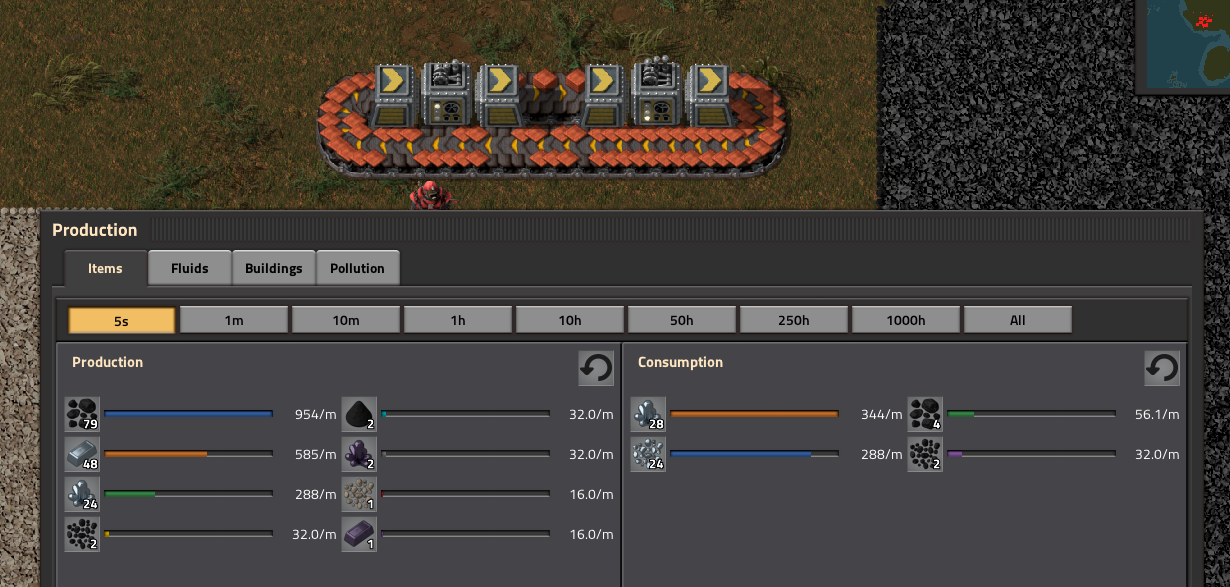Image resolution: width=1230 pixels, height=587 pixels.
Task: Select the gravel pebbles production icon
Action: coord(359,494)
